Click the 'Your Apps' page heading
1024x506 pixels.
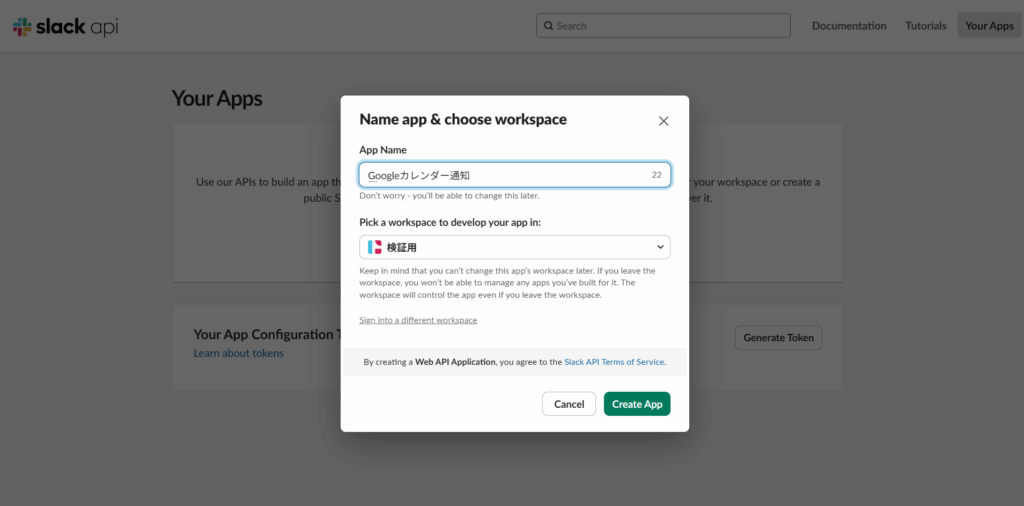217,99
